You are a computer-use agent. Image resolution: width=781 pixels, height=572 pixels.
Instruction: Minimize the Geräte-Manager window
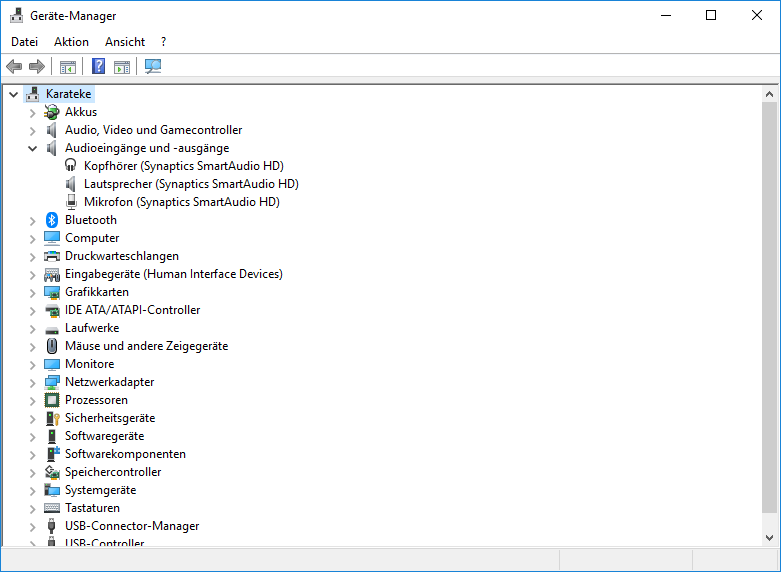pos(666,15)
